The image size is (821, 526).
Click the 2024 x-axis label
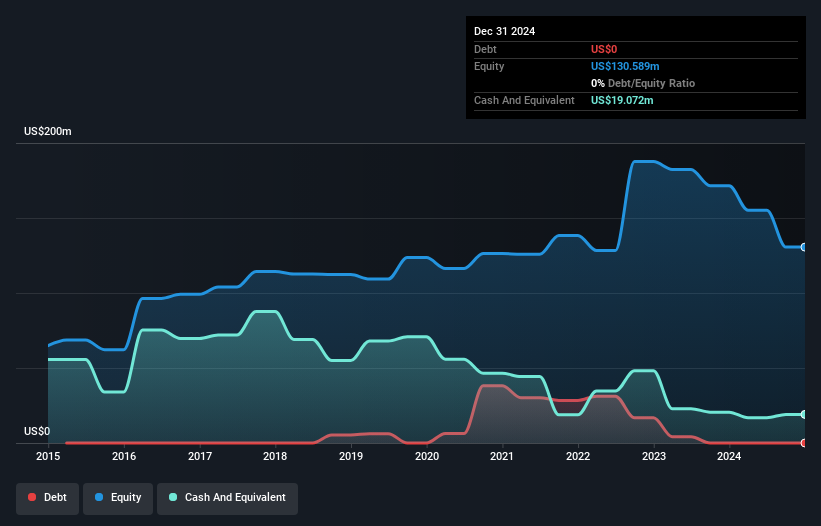click(x=729, y=456)
